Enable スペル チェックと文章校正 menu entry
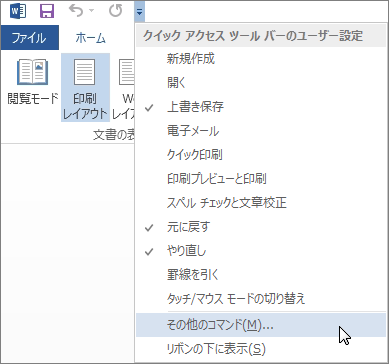389x364 pixels. [261, 203]
